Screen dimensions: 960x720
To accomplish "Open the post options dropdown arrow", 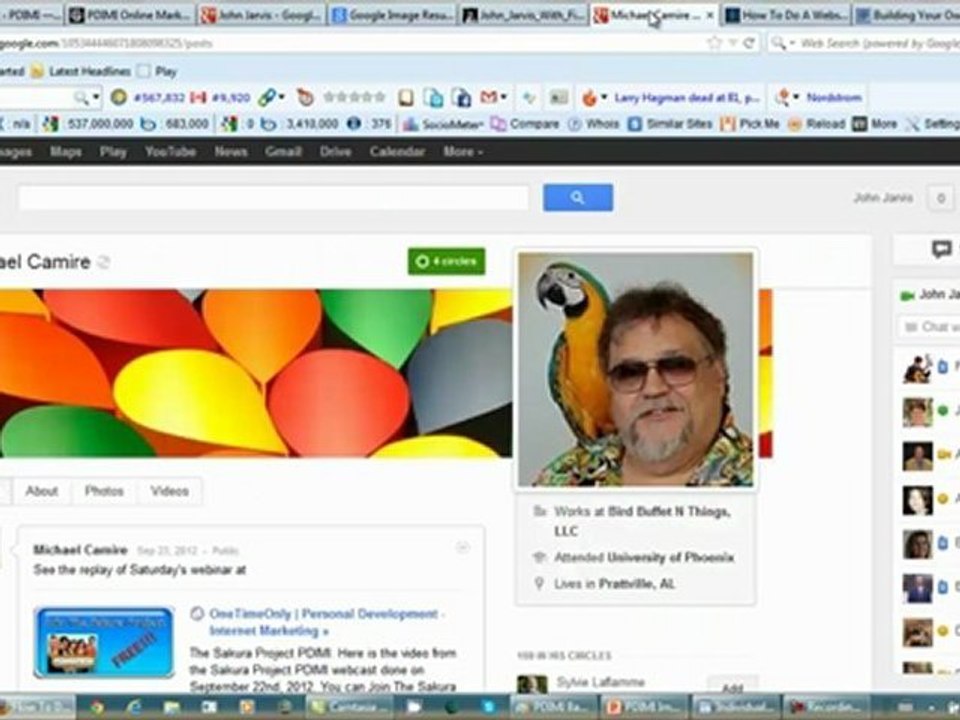I will pyautogui.click(x=463, y=548).
